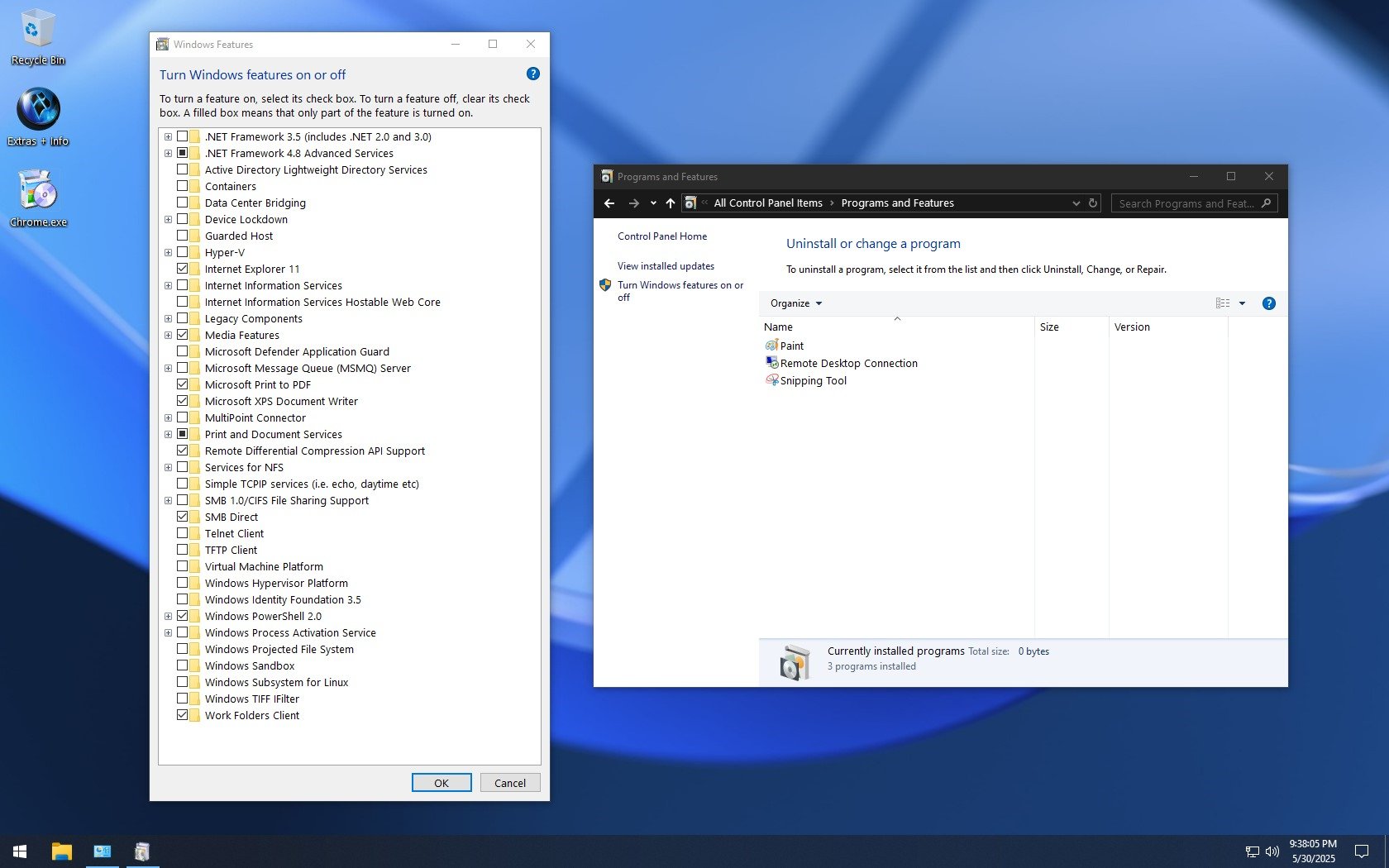Viewport: 1389px width, 868px height.
Task: Expand the Media Features node
Action: [168, 336]
